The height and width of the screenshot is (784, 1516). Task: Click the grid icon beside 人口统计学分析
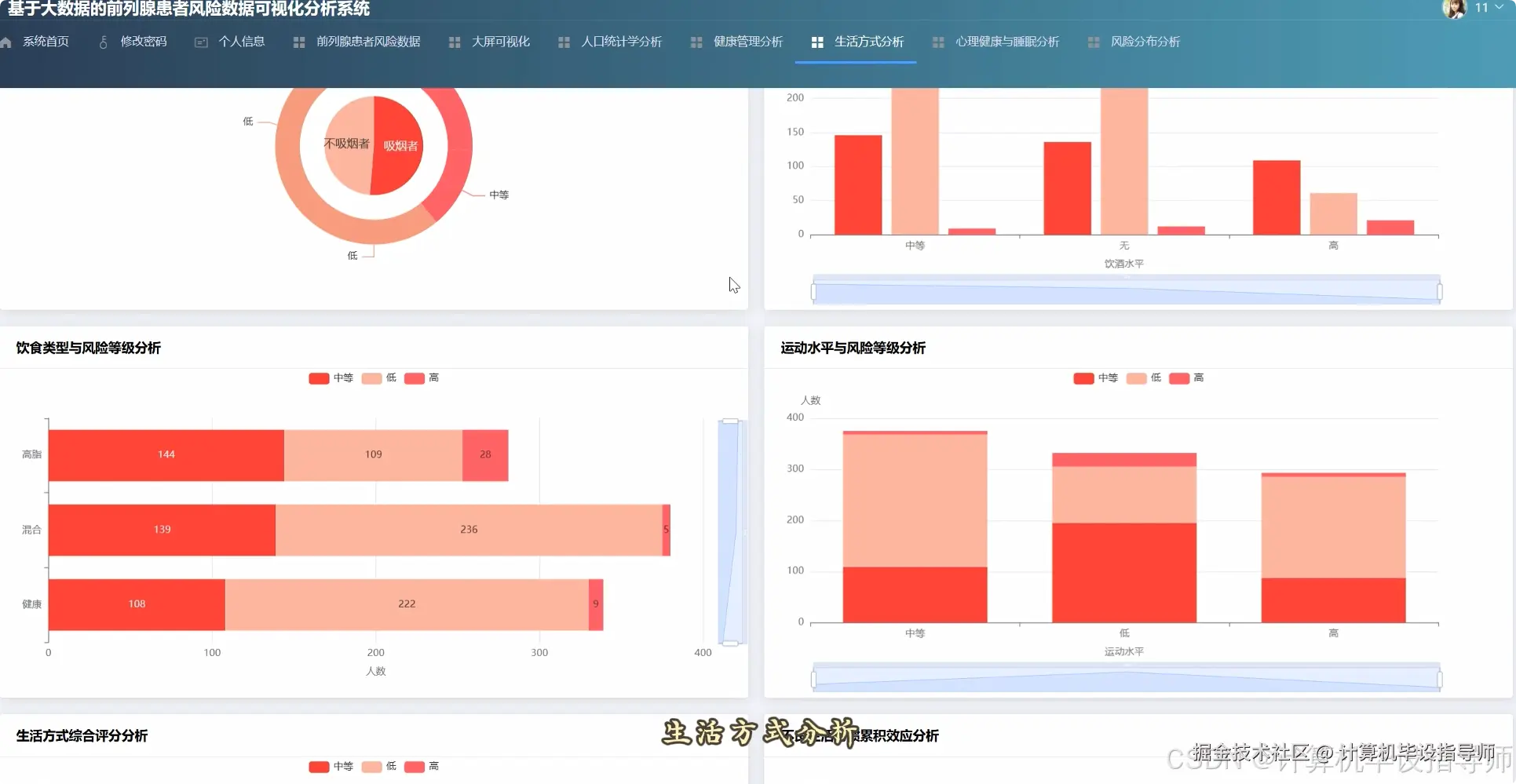[564, 42]
